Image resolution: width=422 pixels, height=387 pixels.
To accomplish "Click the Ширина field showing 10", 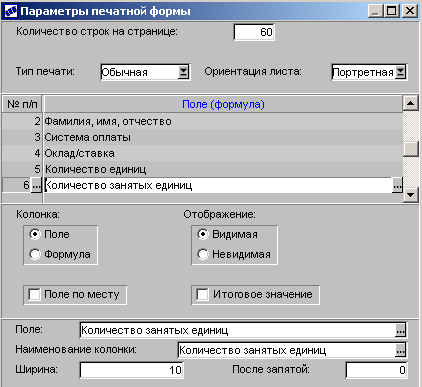I will click(132, 370).
